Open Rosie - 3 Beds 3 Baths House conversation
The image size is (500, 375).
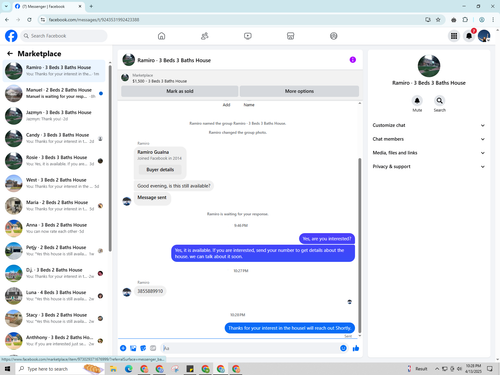54,161
